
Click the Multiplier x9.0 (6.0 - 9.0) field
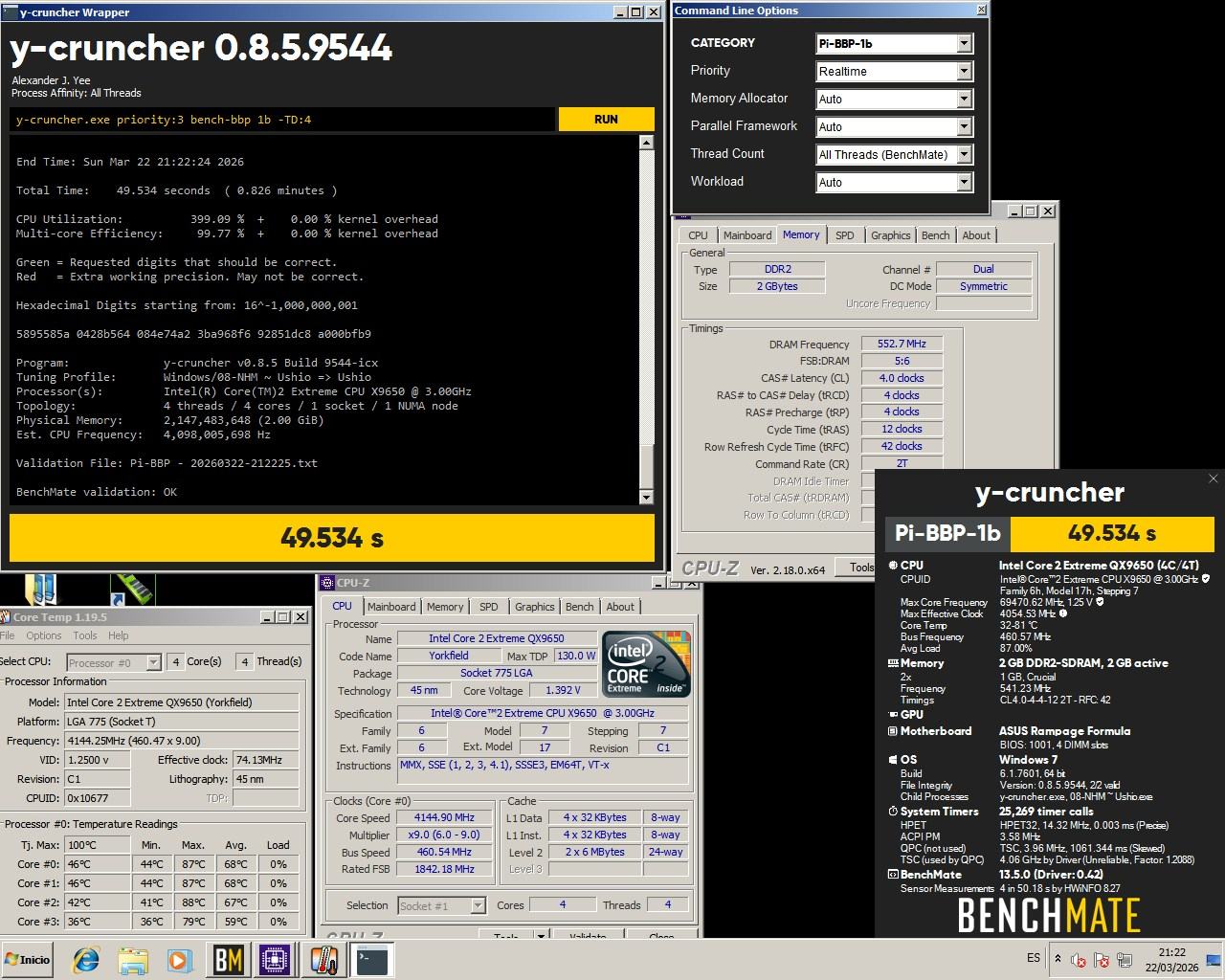(445, 835)
